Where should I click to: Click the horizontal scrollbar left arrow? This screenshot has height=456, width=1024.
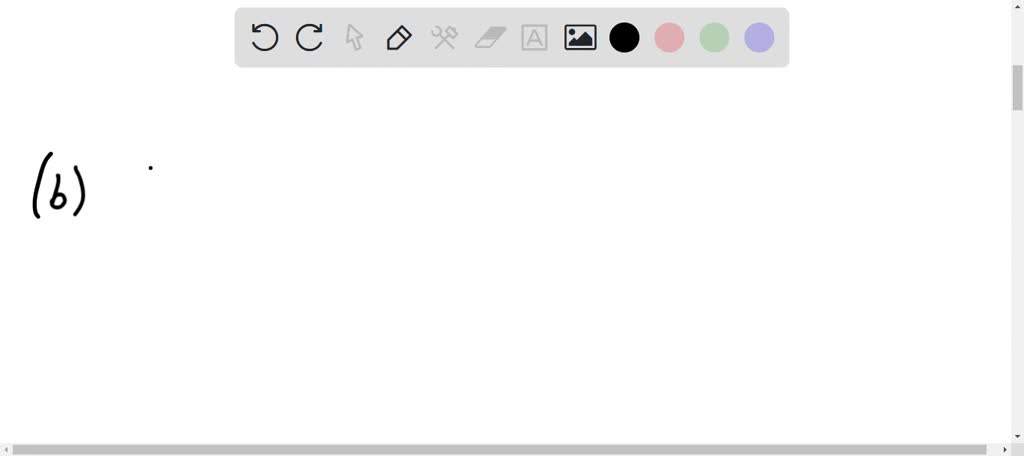point(5,450)
